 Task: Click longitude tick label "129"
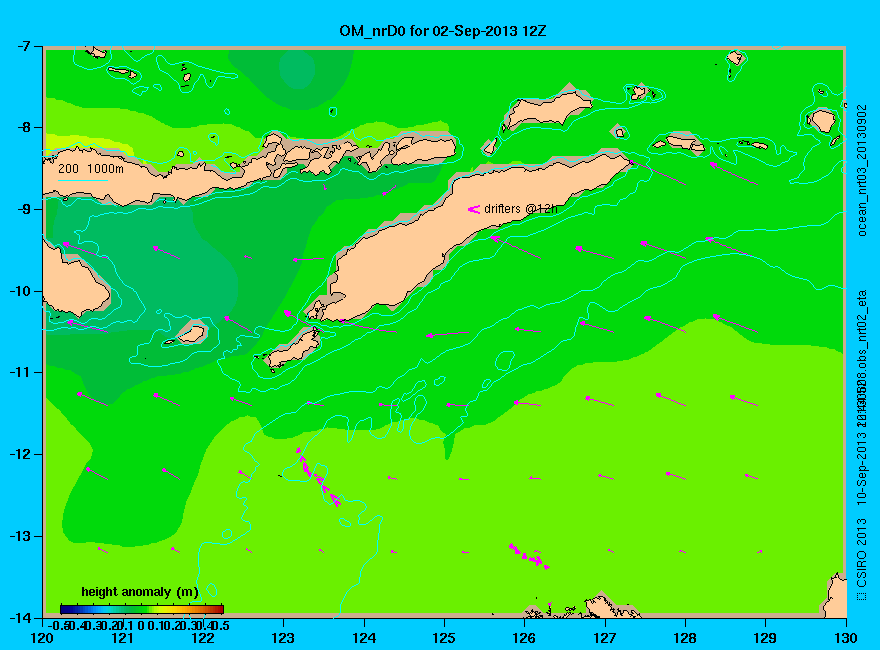[x=766, y=638]
